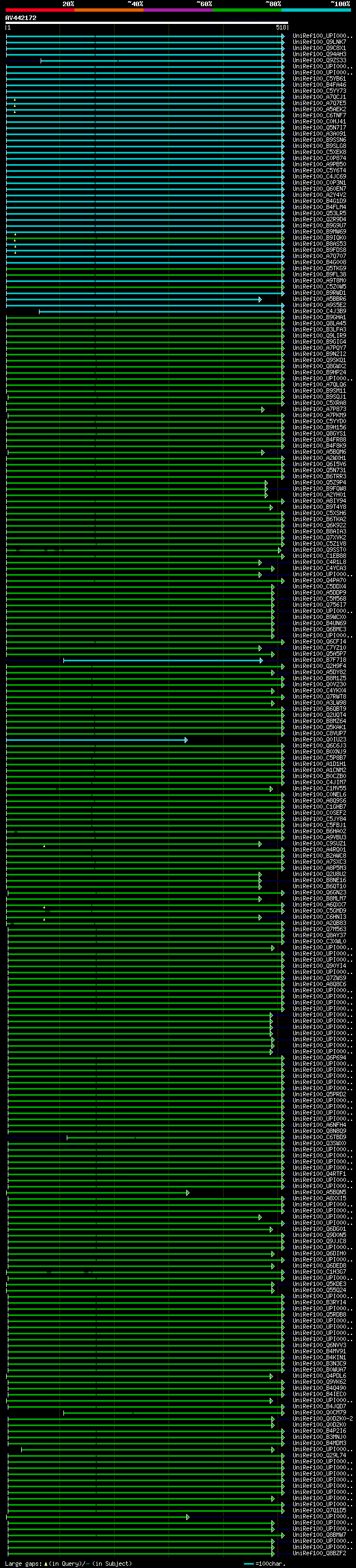
Task: Select the UniRef100_B8AS53 label
Action: pyautogui.click(x=319, y=244)
